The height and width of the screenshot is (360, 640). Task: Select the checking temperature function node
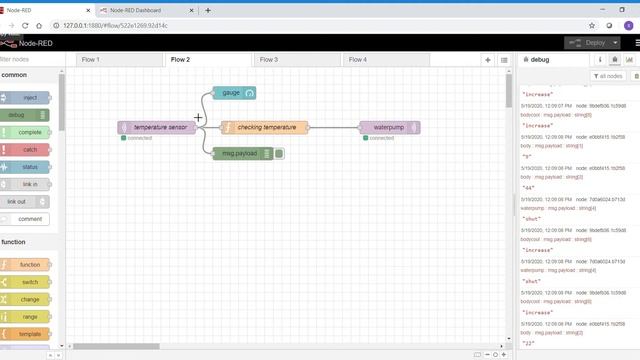pyautogui.click(x=264, y=127)
